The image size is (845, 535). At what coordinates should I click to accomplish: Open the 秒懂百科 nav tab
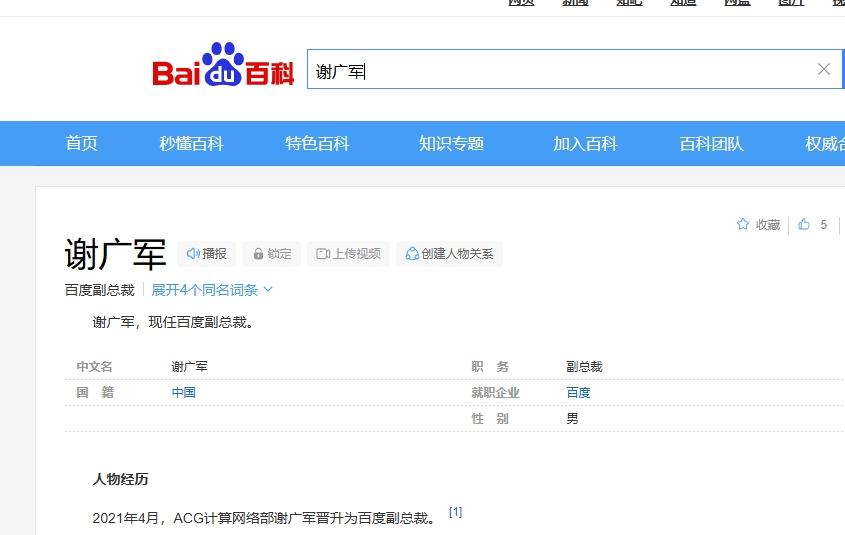191,143
